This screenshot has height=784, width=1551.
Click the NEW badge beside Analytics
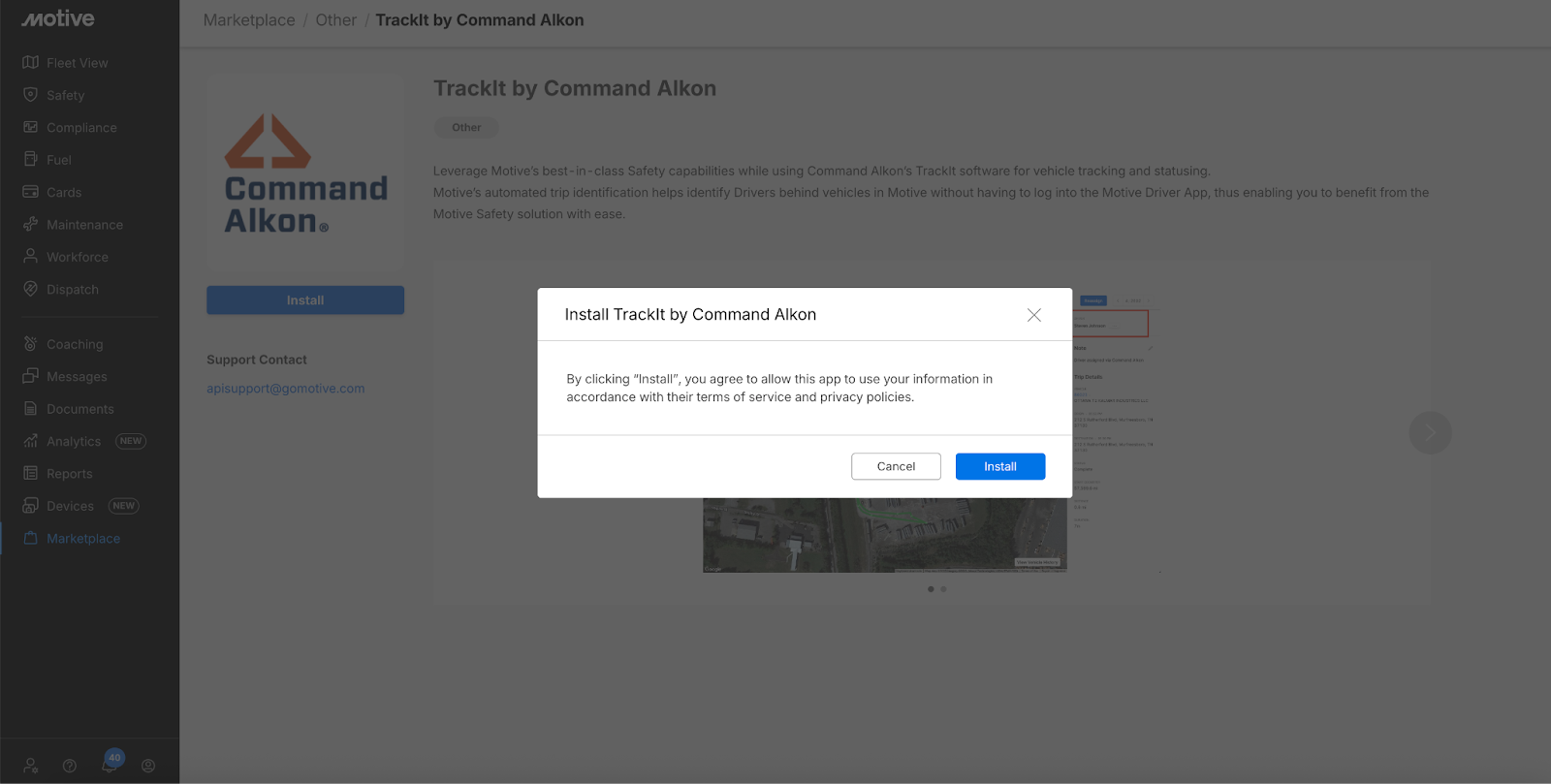pyautogui.click(x=131, y=441)
